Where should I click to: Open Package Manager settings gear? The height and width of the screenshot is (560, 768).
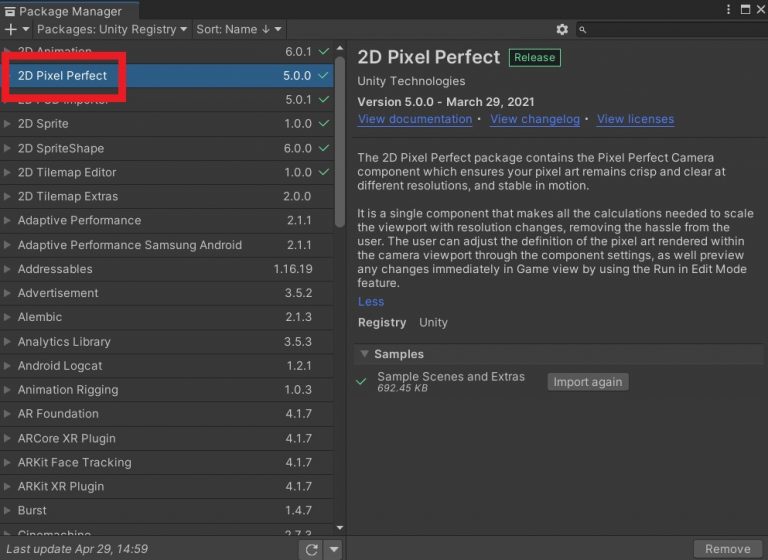click(562, 29)
